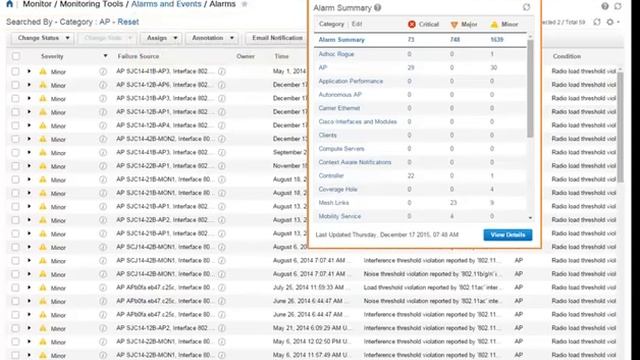Sort by Time column header
The height and width of the screenshot is (360, 640).
[282, 56]
